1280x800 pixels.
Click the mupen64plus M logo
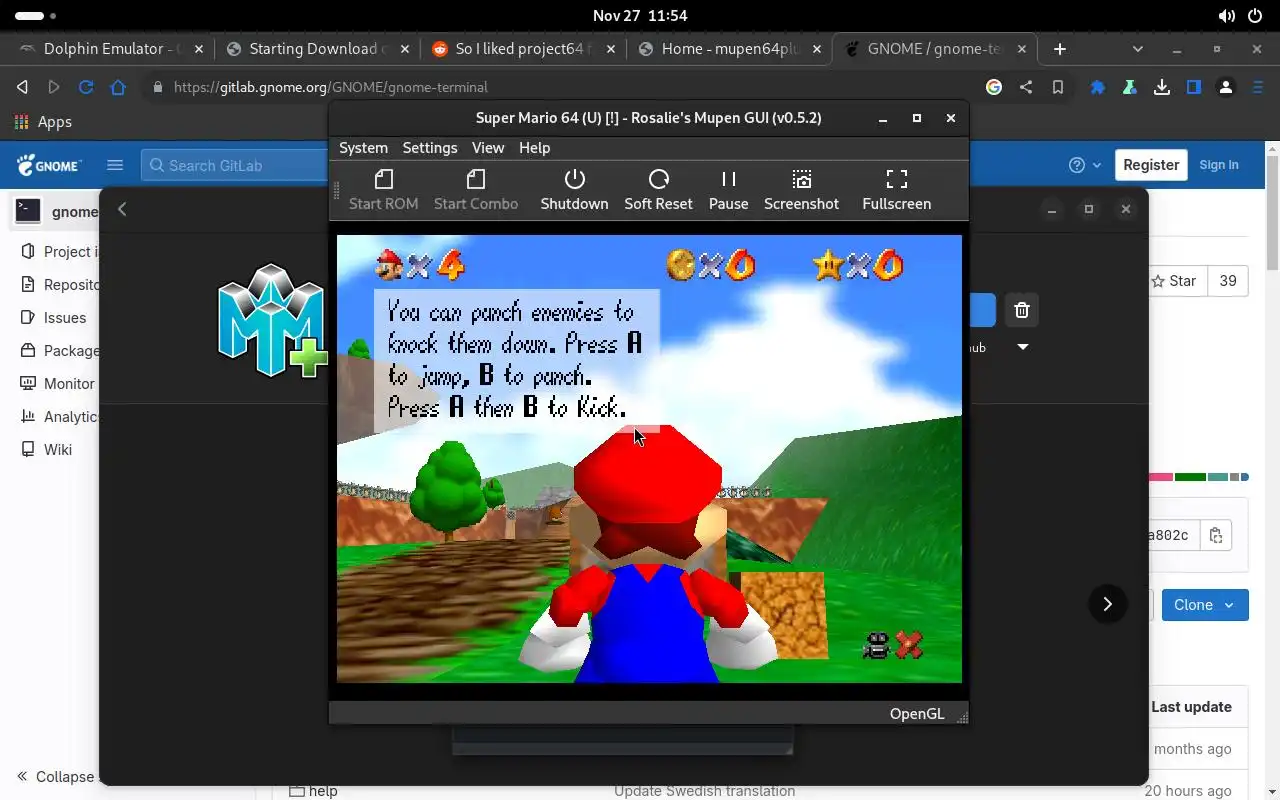point(272,320)
